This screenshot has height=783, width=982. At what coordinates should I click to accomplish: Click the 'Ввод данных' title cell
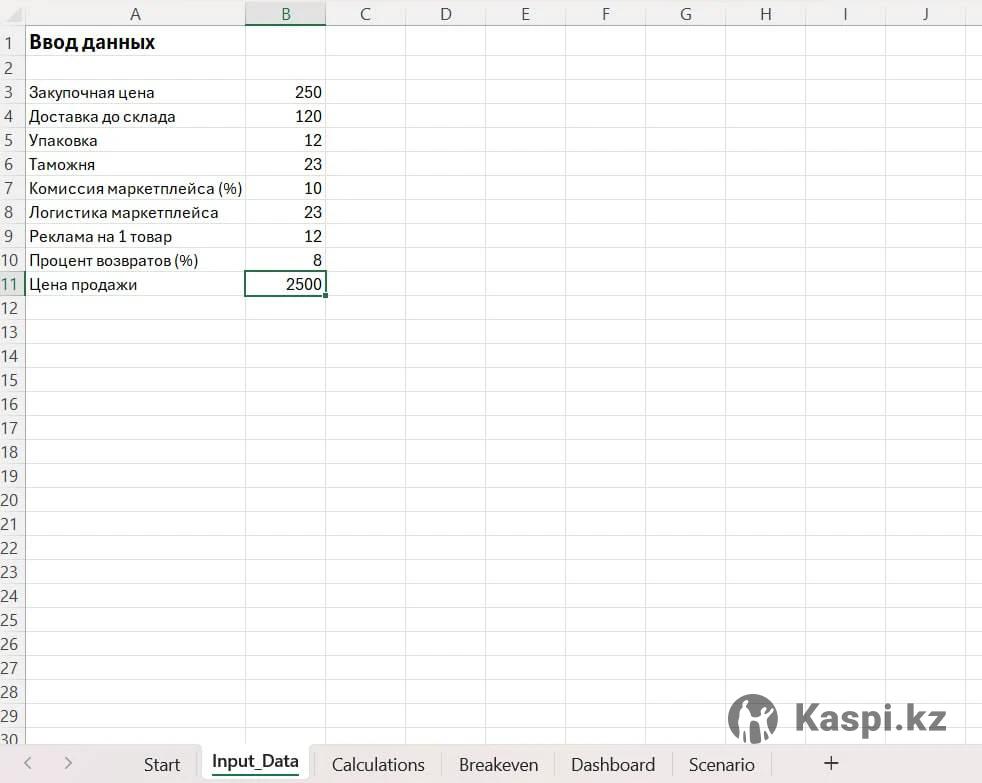135,43
